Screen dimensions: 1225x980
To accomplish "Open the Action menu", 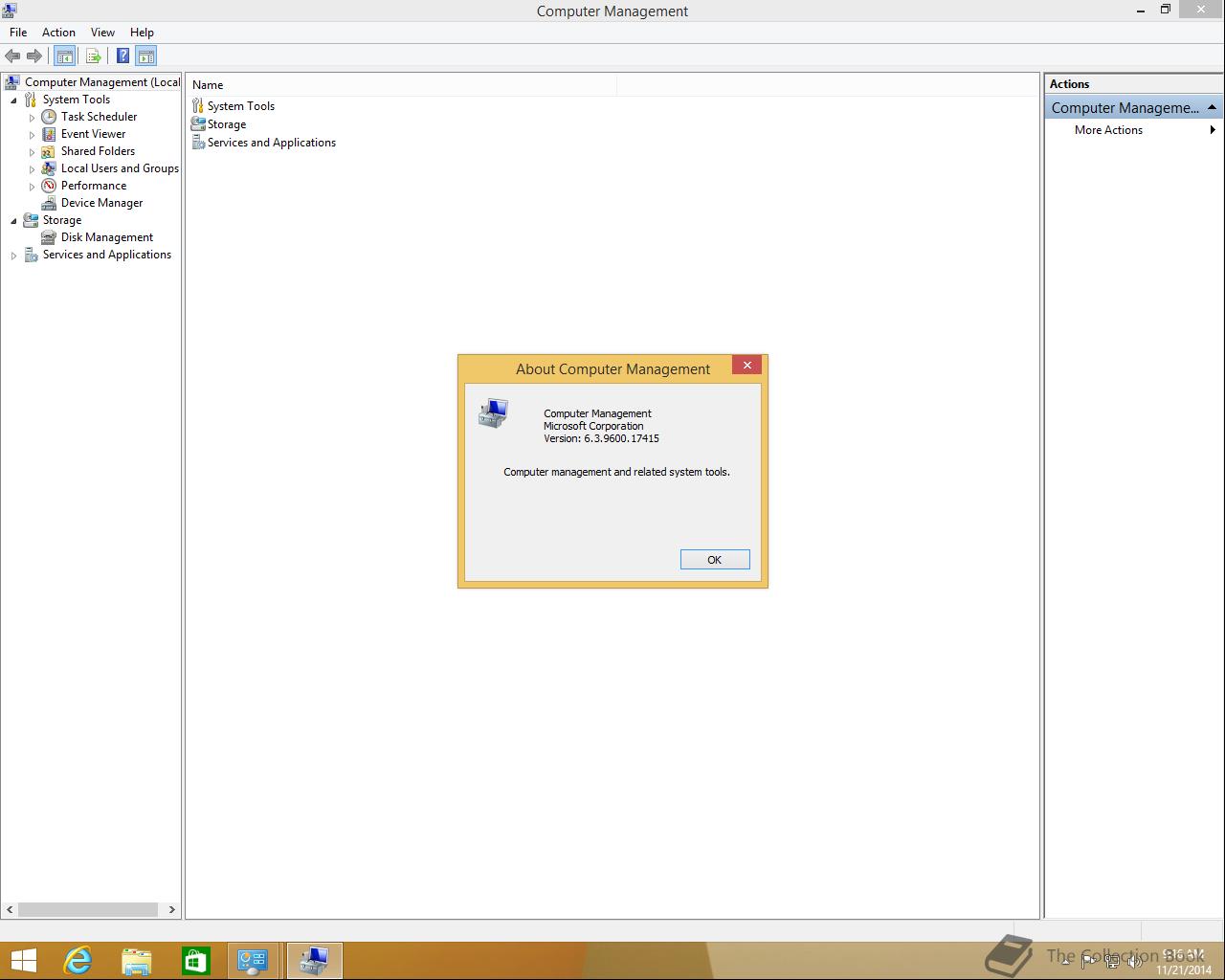I will [58, 33].
